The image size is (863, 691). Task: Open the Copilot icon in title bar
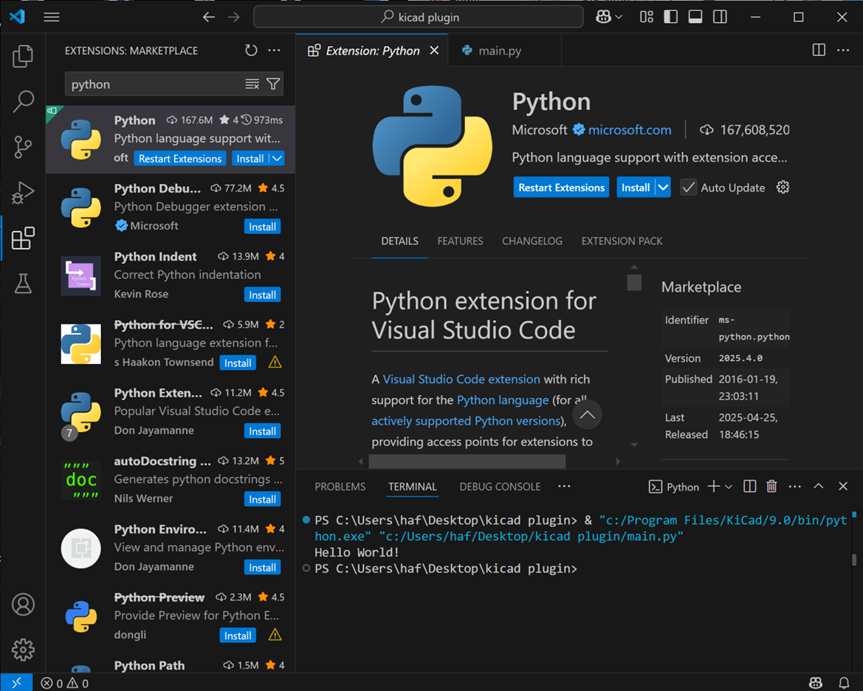(603, 17)
